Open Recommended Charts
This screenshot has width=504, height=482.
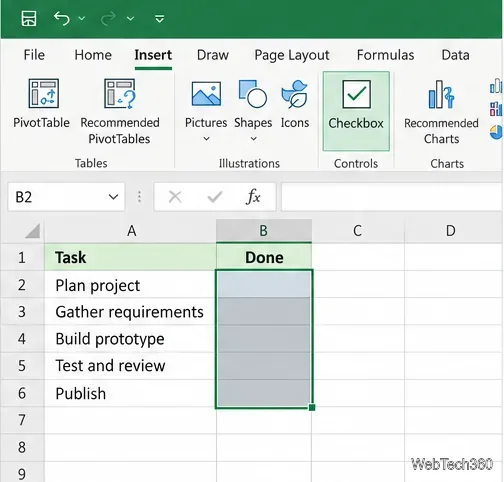(x=441, y=112)
